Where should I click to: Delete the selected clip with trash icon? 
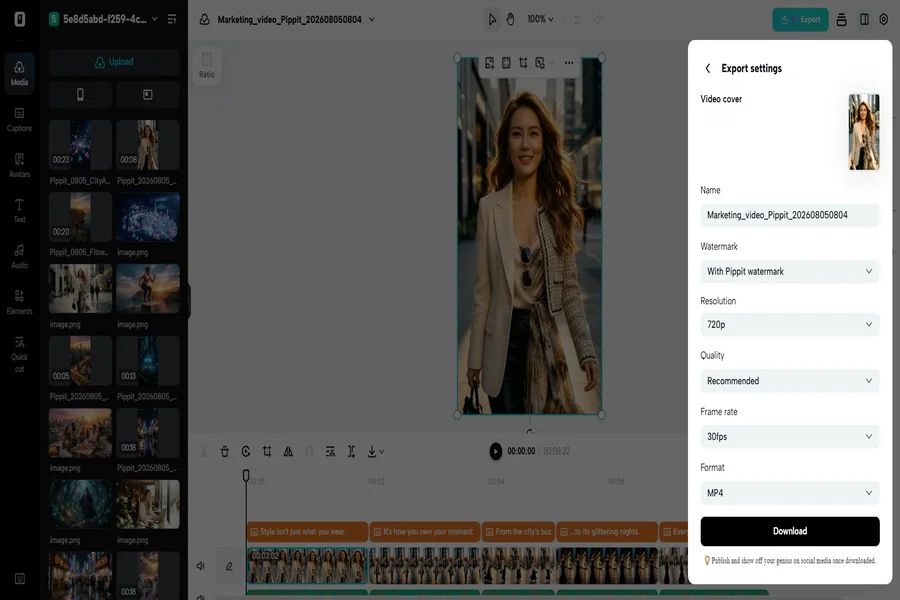[x=224, y=452]
